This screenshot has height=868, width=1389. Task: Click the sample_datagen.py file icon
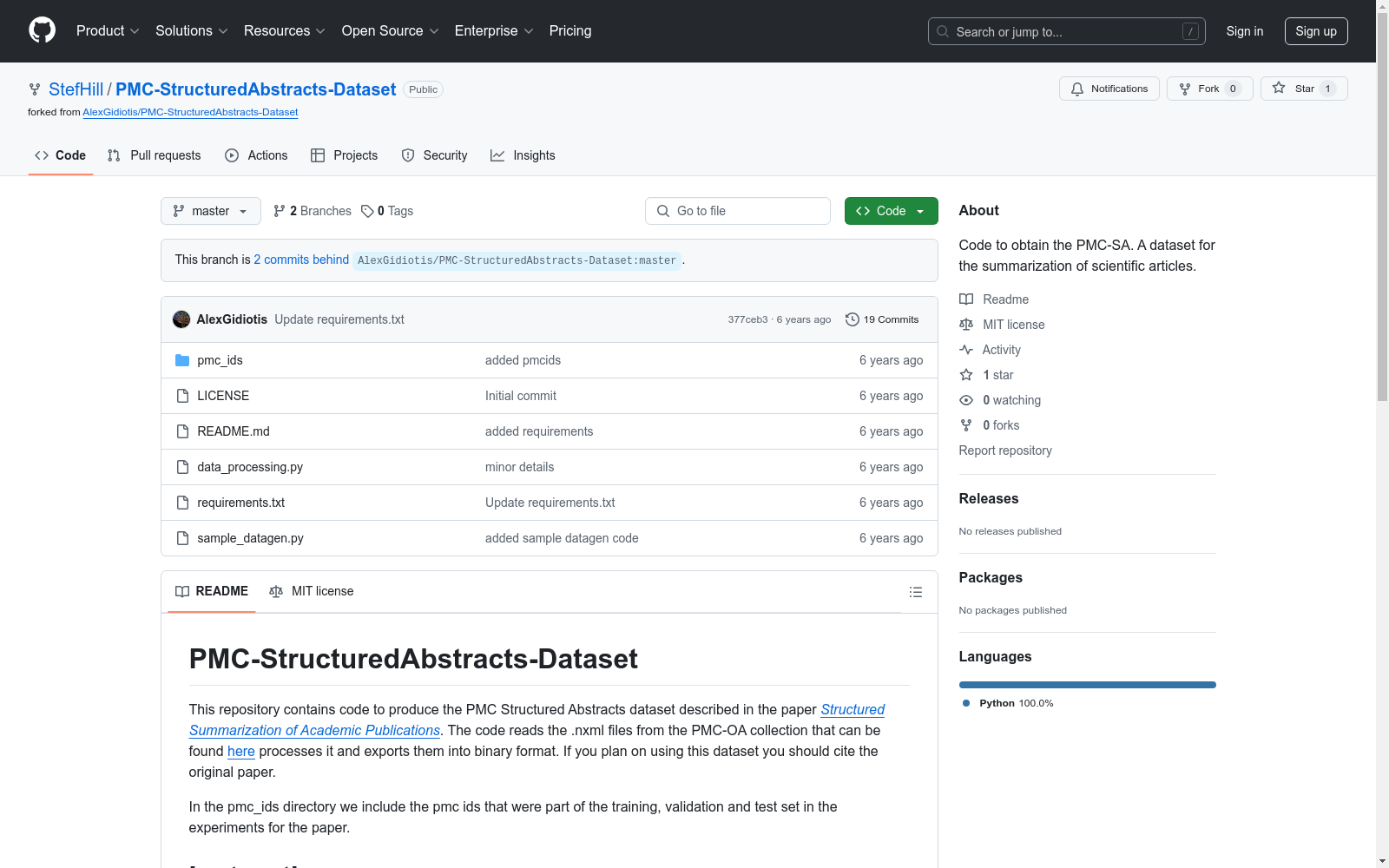182,538
